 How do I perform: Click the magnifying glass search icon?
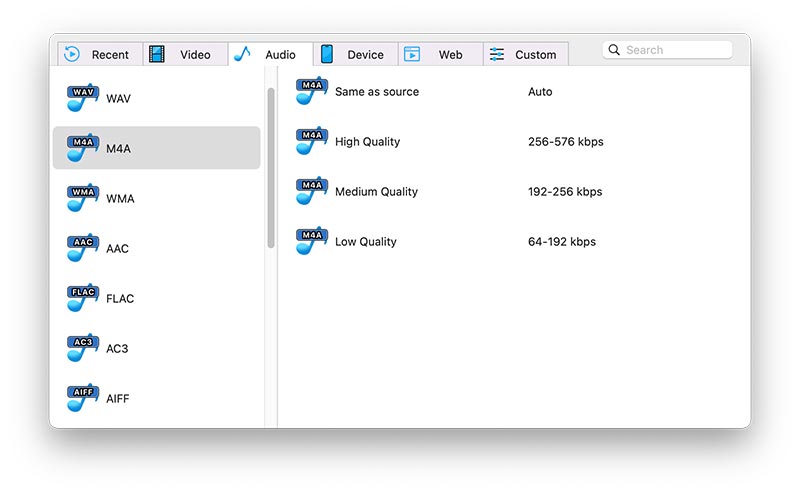[x=614, y=50]
